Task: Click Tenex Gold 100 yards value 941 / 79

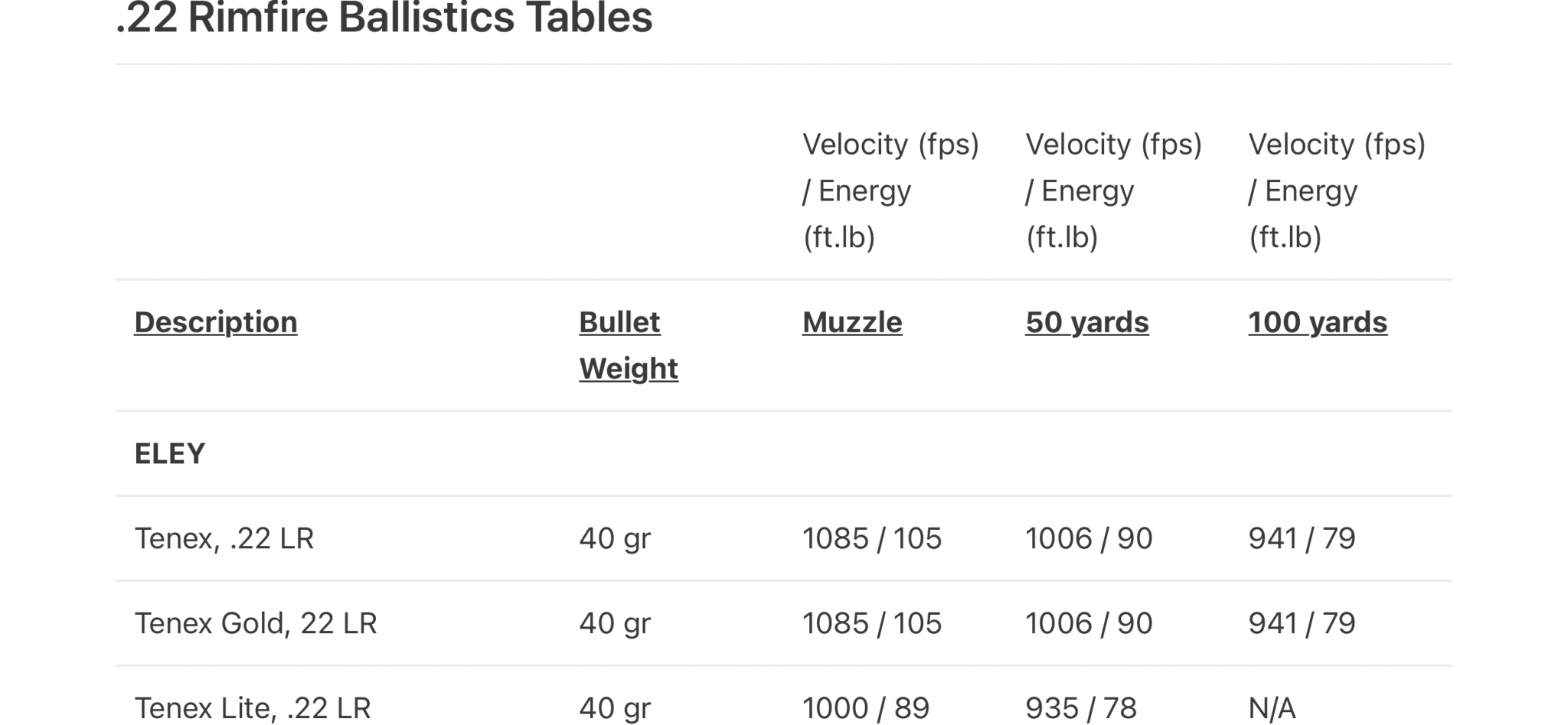Action: point(1302,624)
